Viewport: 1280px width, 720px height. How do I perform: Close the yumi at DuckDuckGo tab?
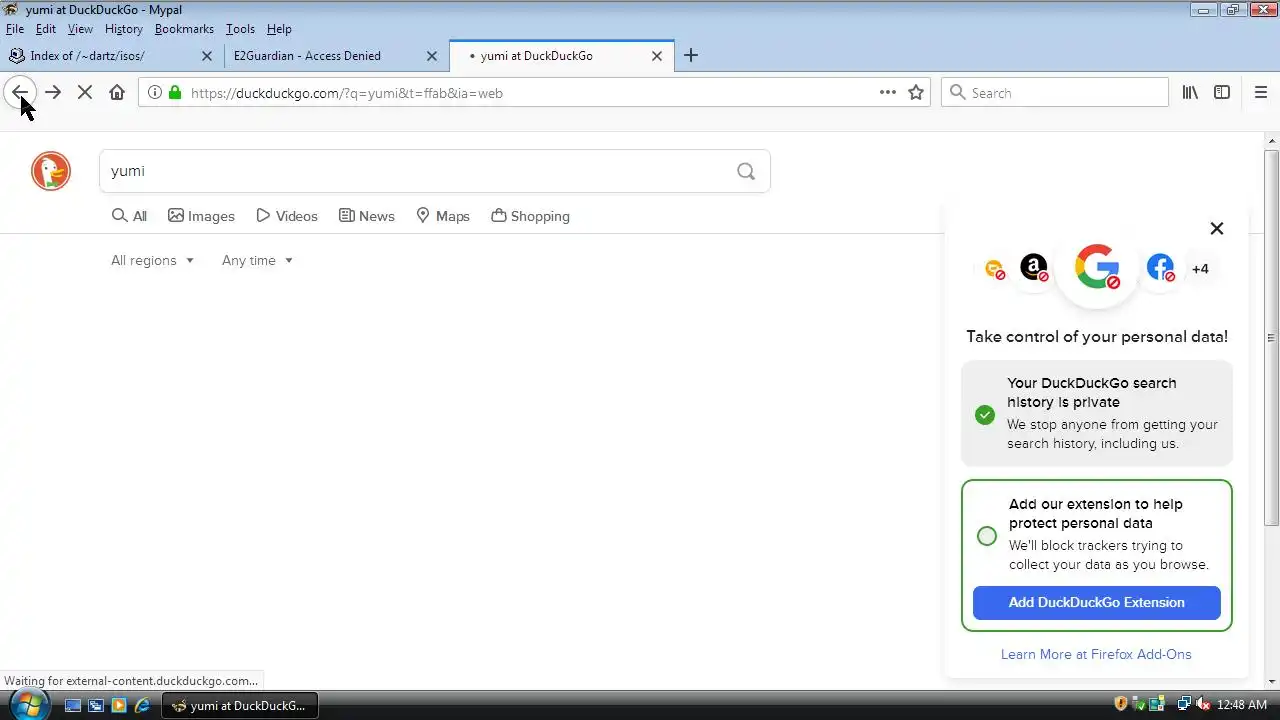tap(657, 56)
